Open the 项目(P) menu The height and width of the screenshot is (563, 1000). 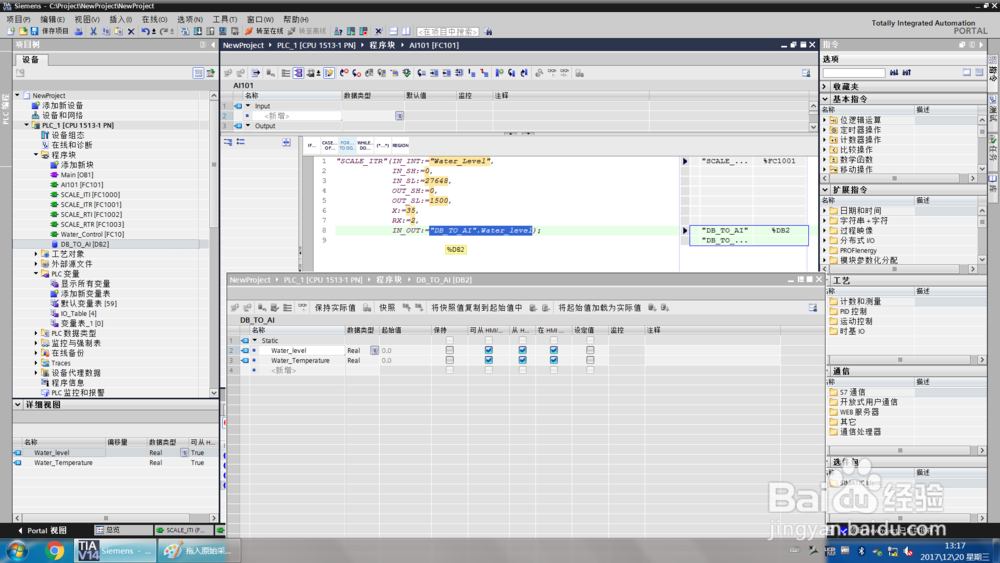coord(18,19)
